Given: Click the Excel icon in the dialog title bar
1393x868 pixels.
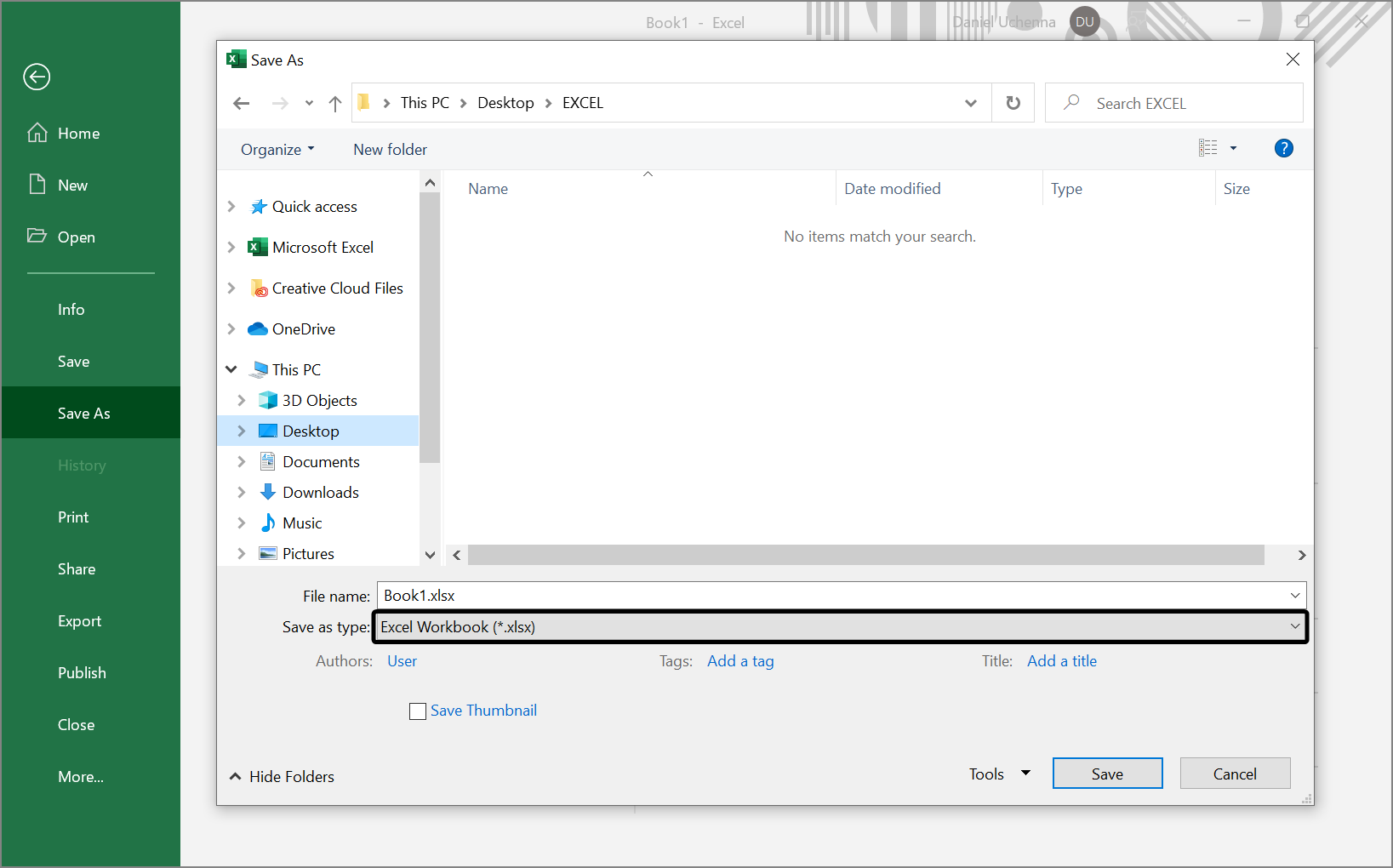Looking at the screenshot, I should click(x=236, y=59).
